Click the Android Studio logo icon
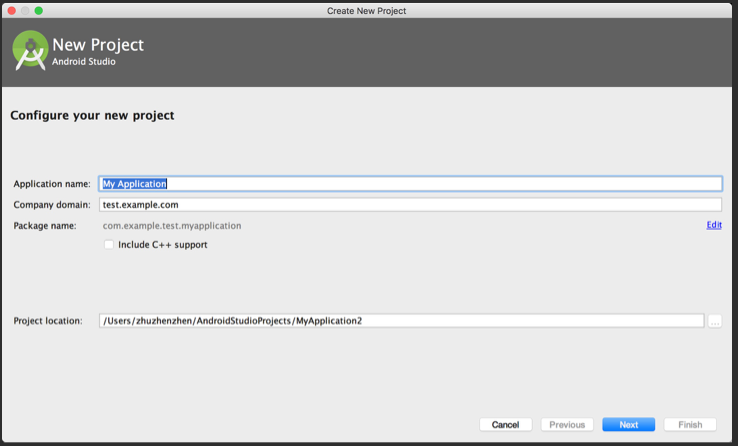738x446 pixels. tap(30, 50)
